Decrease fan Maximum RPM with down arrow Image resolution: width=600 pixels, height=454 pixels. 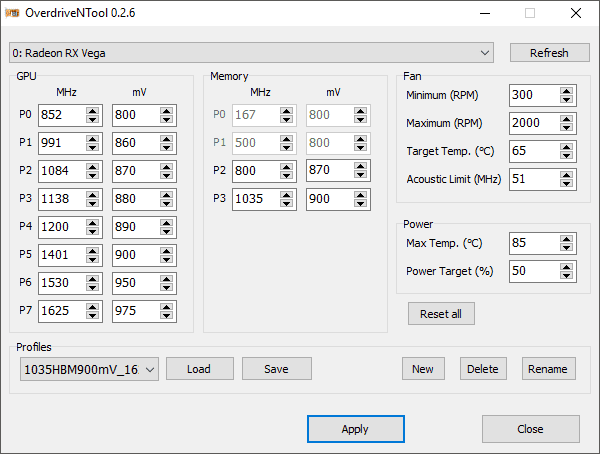(x=566, y=127)
